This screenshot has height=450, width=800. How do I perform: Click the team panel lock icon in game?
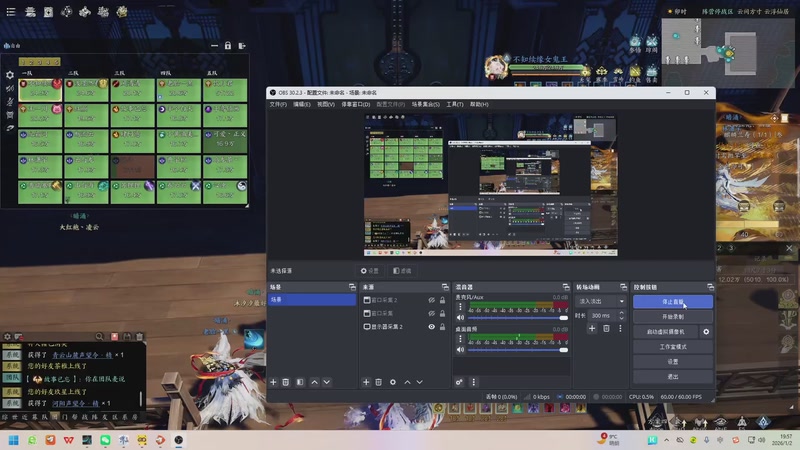(228, 46)
